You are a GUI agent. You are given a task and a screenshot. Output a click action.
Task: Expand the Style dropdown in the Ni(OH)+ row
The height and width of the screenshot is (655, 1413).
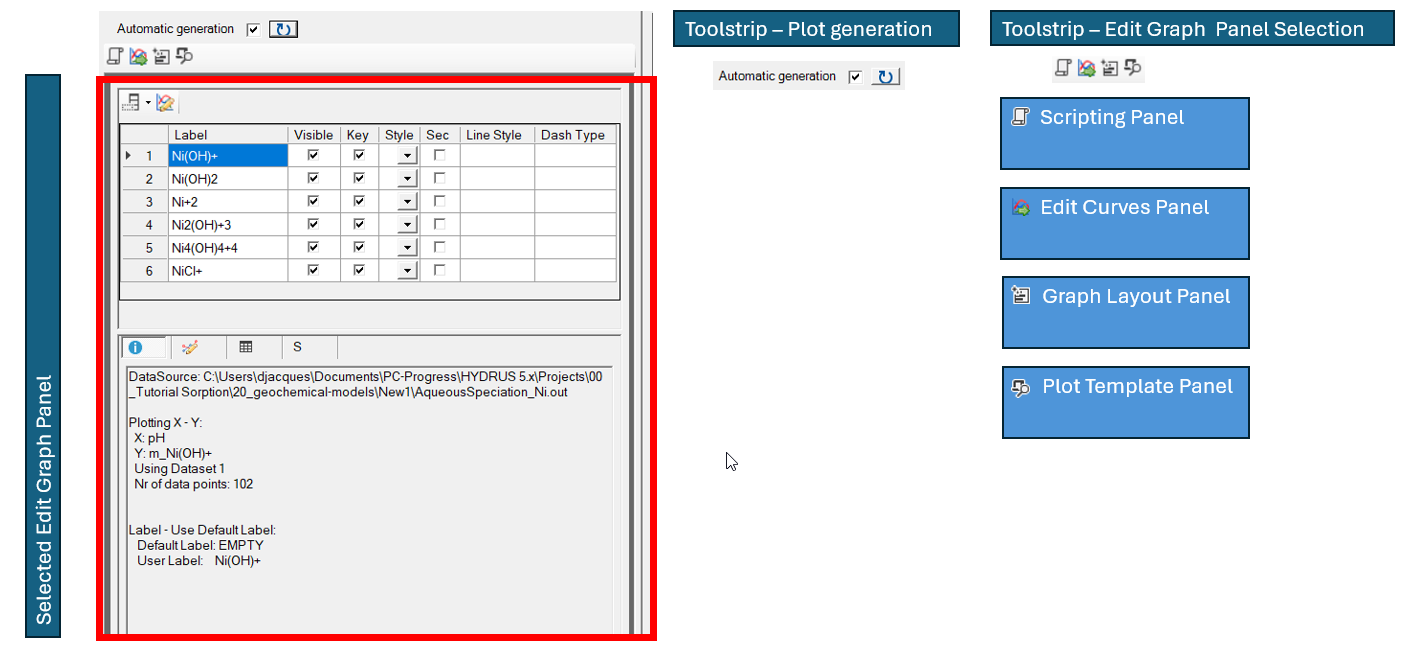pyautogui.click(x=406, y=156)
